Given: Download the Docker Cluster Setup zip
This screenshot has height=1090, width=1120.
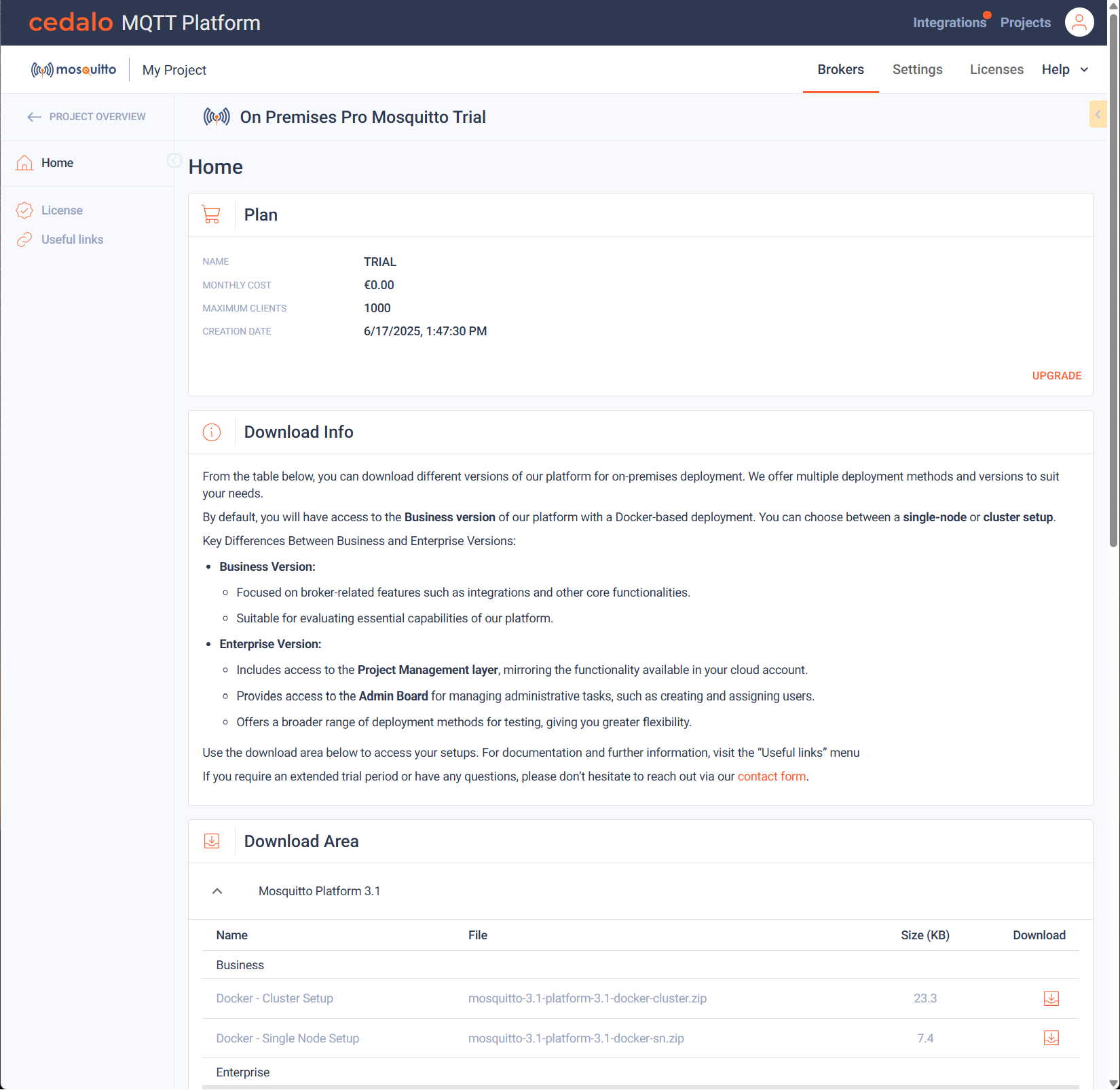Looking at the screenshot, I should 1051,998.
